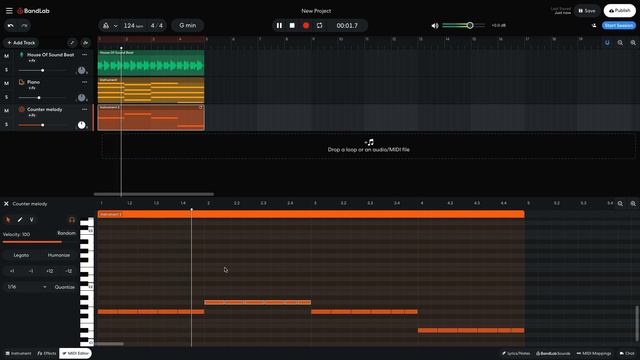Click the Legato button
The image size is (640, 360).
[21, 255]
